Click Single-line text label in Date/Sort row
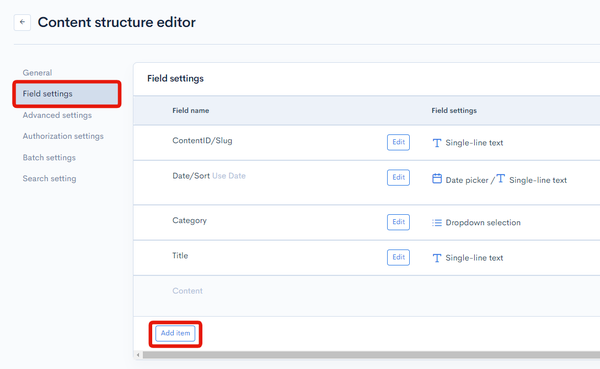 coord(538,180)
